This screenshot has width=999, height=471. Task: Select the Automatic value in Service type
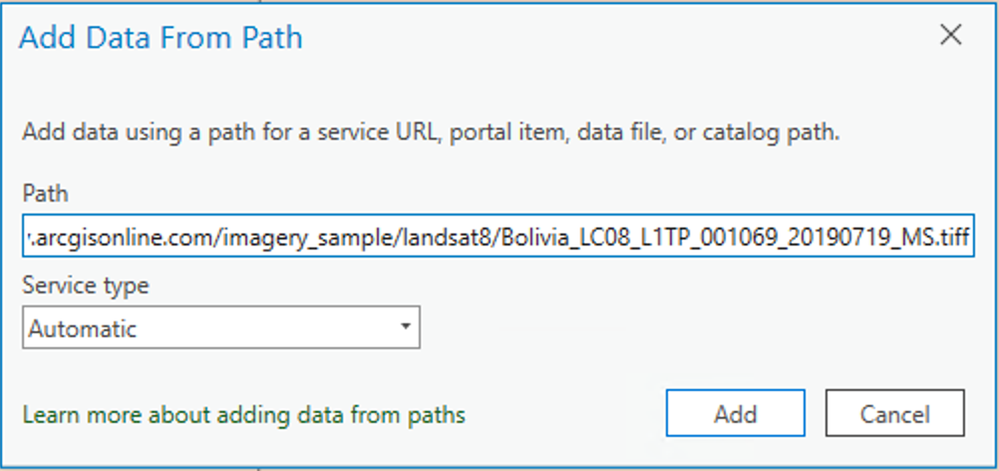point(83,328)
